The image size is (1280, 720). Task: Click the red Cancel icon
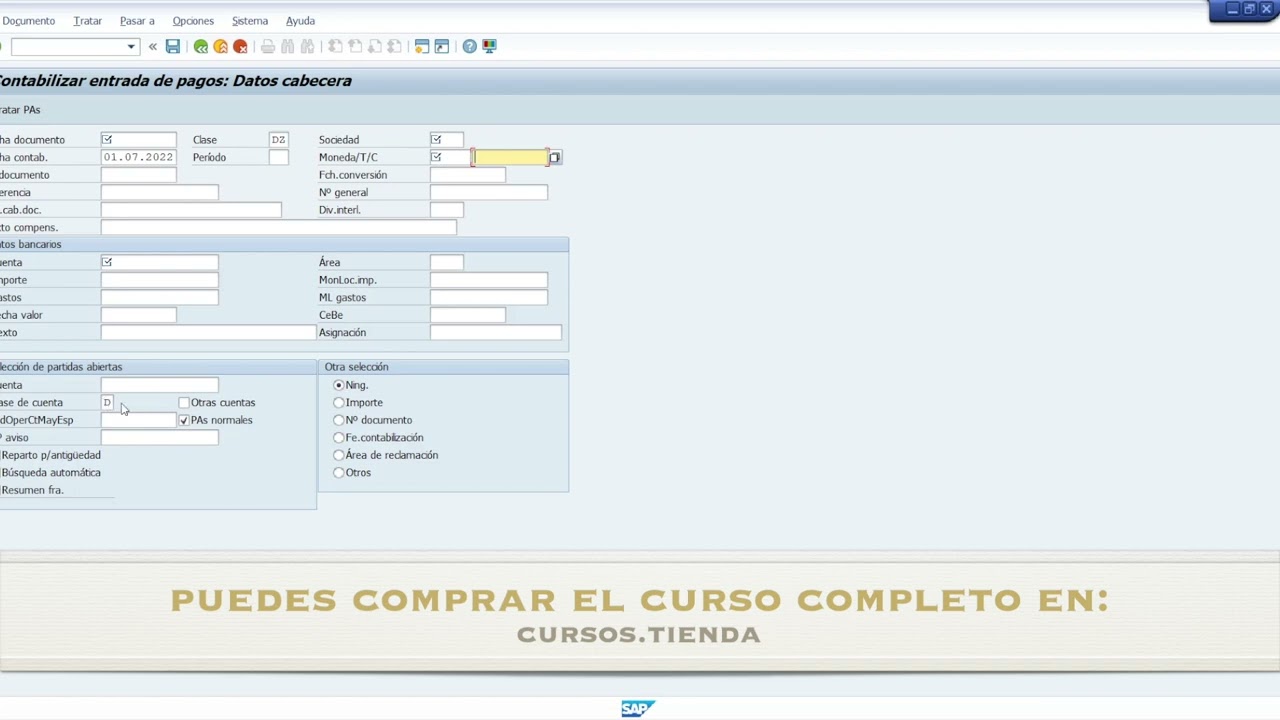click(x=240, y=47)
